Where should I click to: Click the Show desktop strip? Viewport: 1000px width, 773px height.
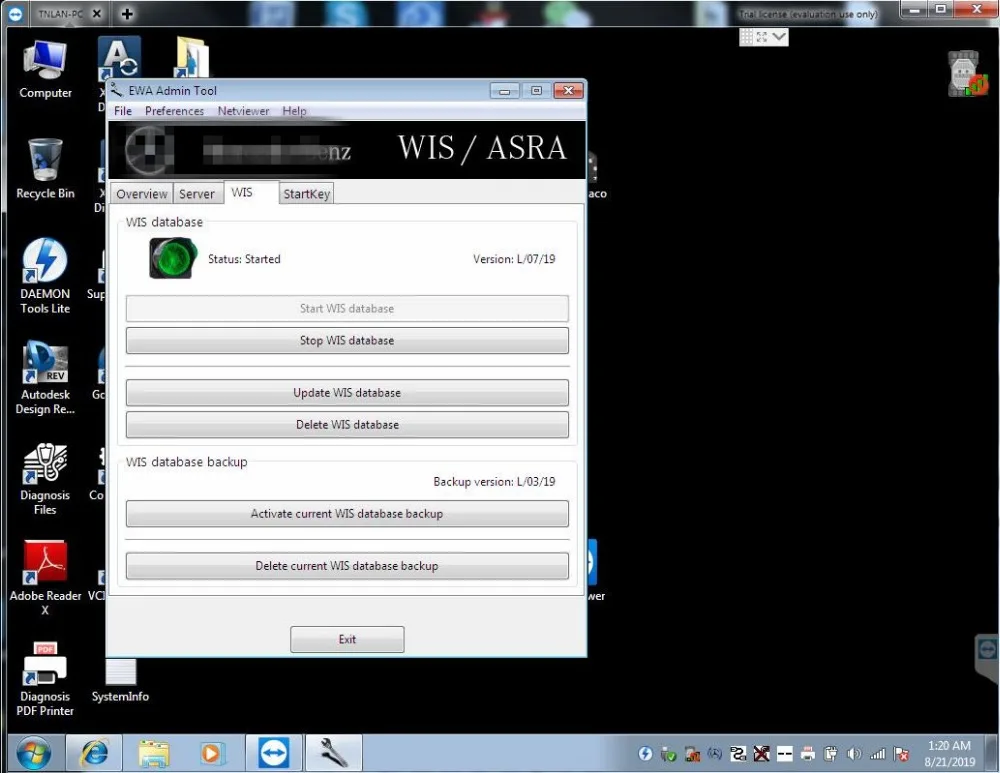tap(993, 753)
